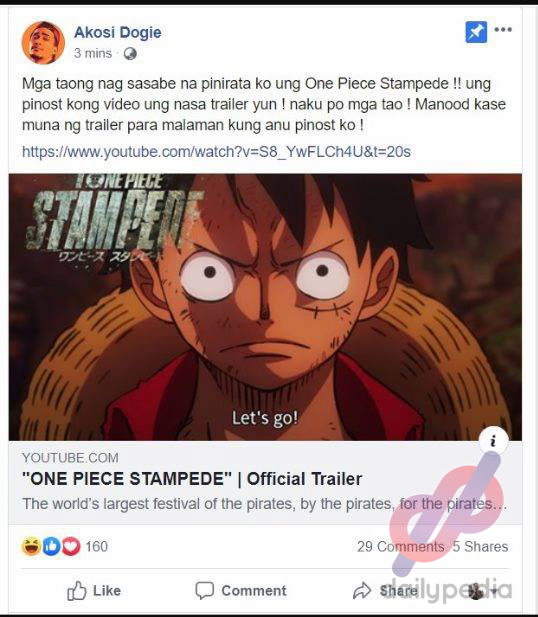The image size is (538, 617).
Task: Like the post with the thumbs-up button
Action: coord(94,591)
